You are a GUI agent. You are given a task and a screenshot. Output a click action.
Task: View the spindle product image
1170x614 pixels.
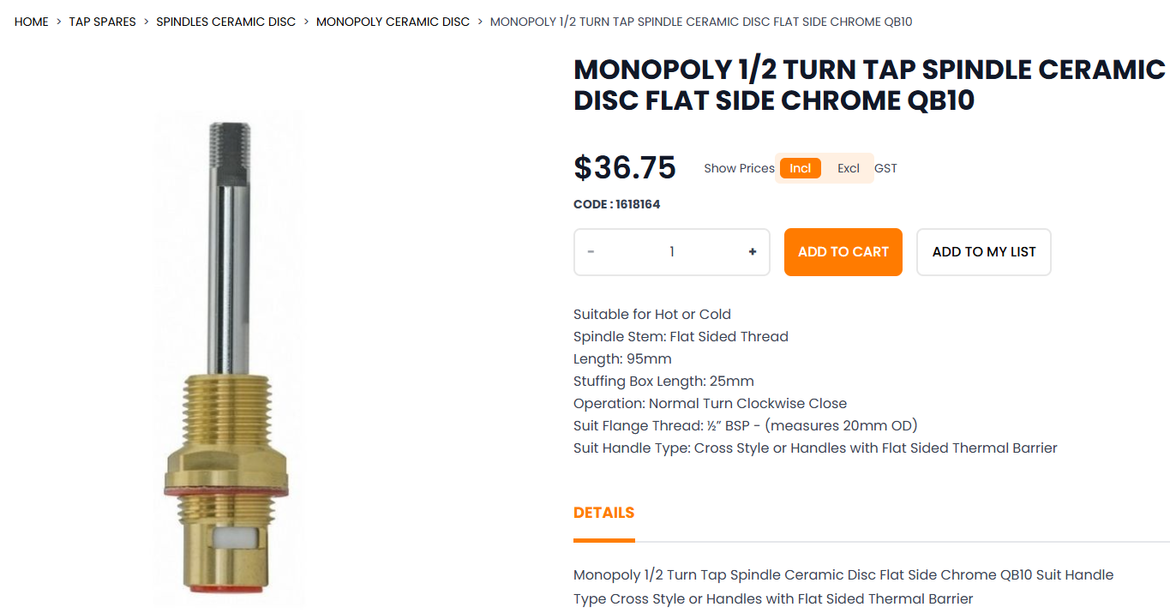click(x=228, y=360)
